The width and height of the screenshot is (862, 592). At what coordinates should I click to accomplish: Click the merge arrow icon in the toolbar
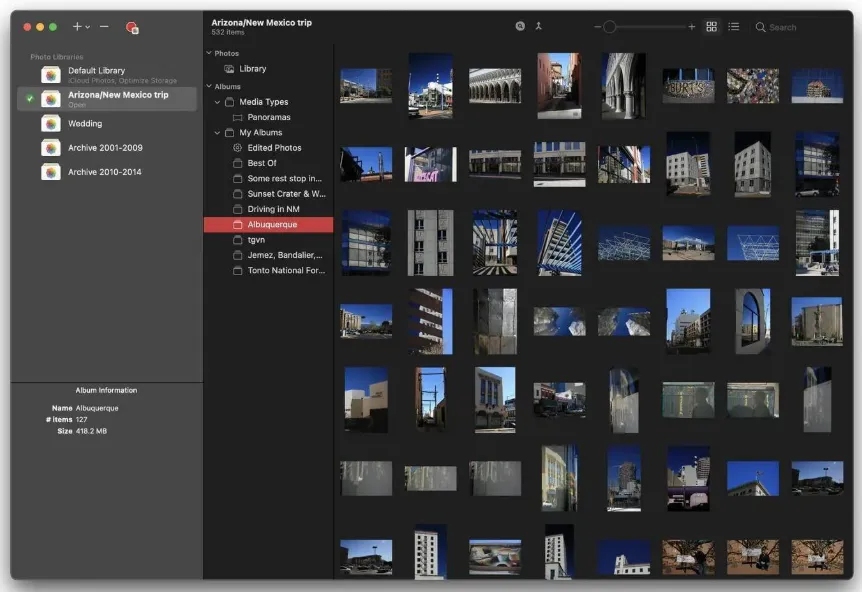click(539, 26)
